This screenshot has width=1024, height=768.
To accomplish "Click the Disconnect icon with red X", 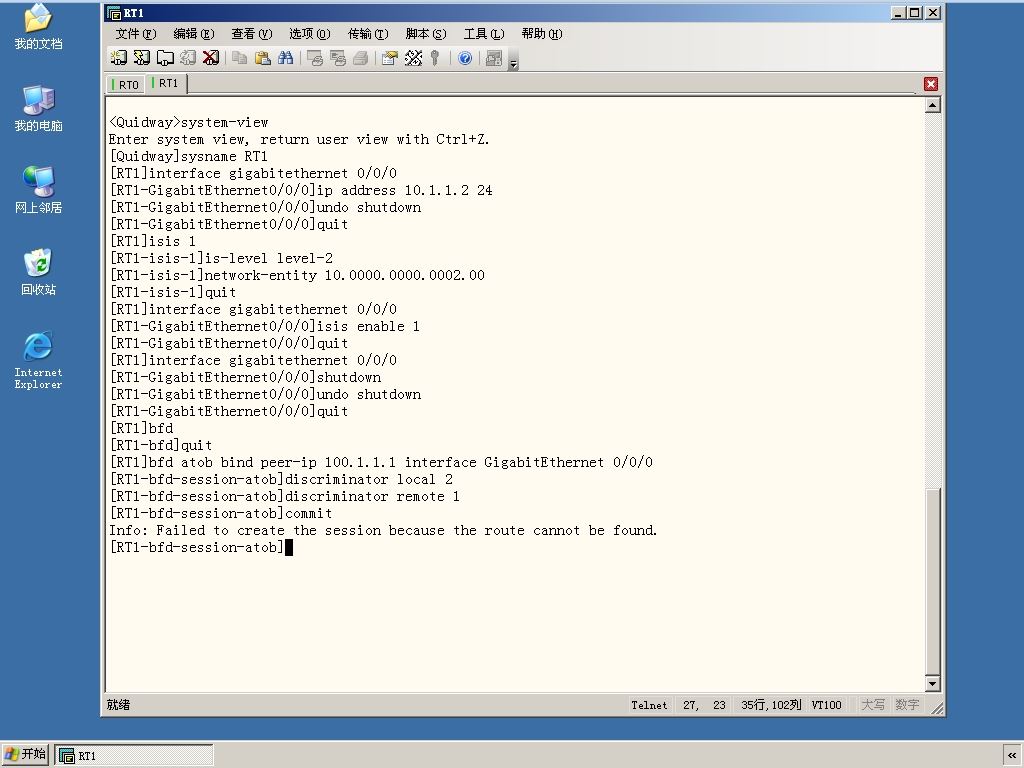I will click(210, 58).
